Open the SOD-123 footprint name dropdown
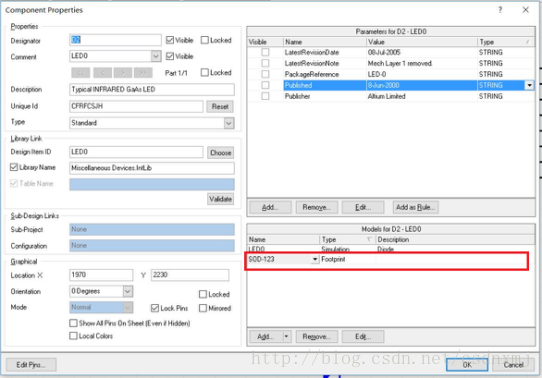This screenshot has height=378, width=542. 315,259
